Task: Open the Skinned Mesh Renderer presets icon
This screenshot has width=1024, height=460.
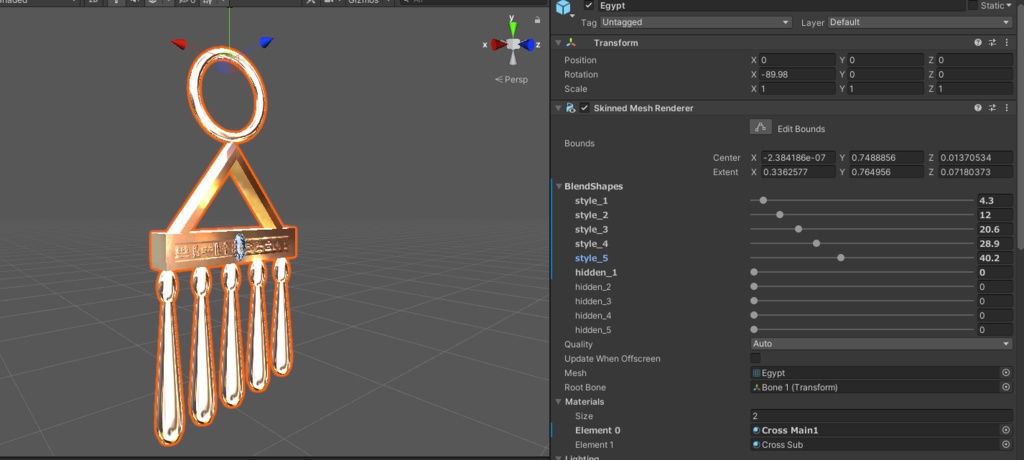Action: point(992,108)
